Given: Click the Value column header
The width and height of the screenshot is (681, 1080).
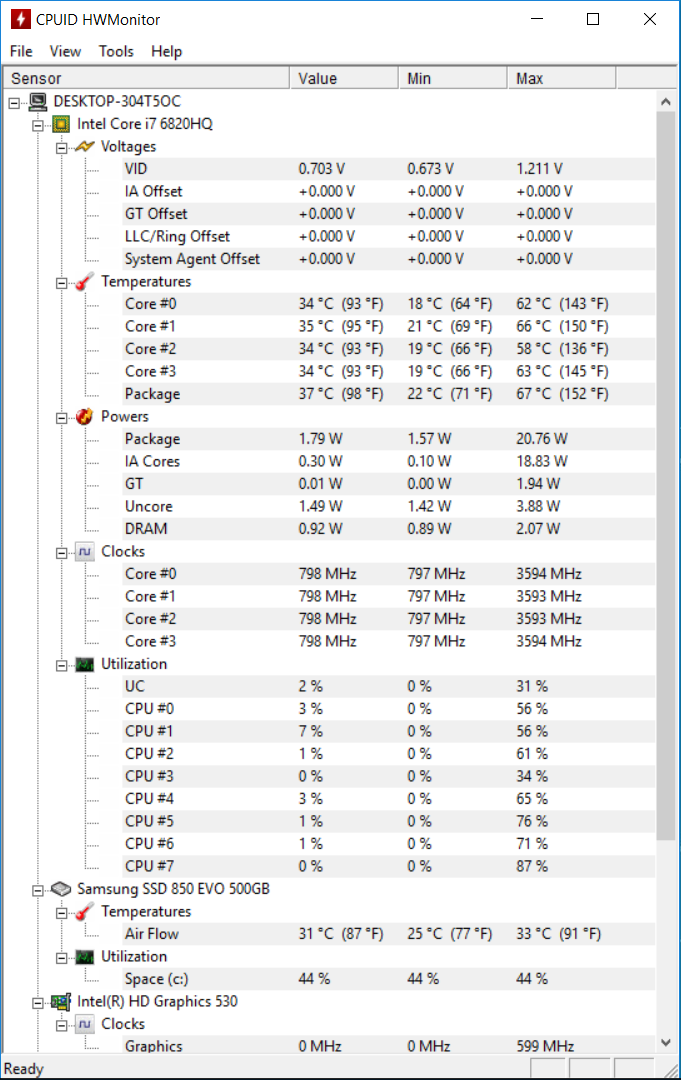Looking at the screenshot, I should coord(344,79).
